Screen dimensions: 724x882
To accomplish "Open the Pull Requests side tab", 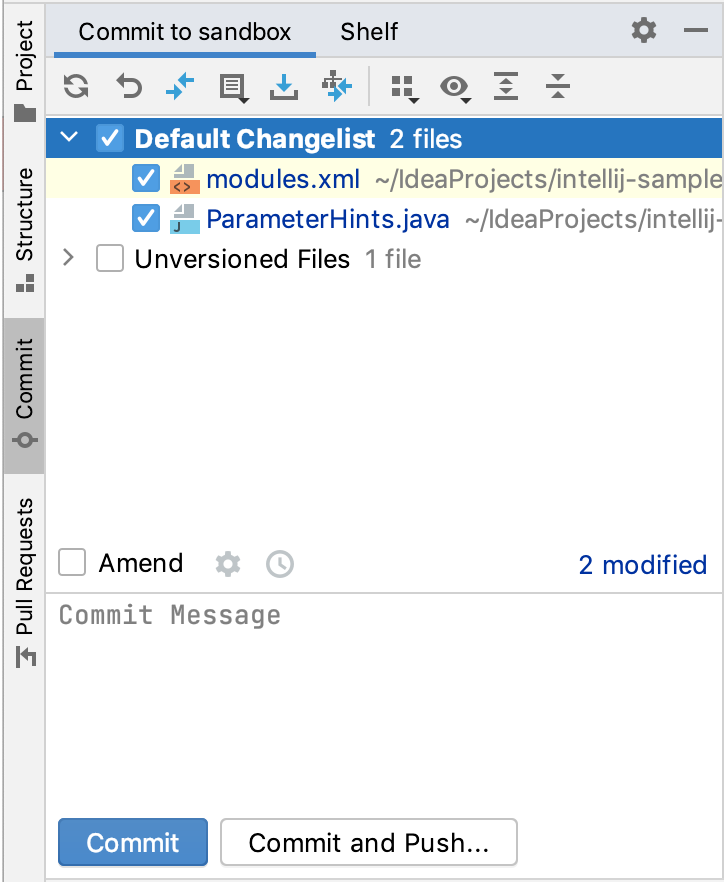I will (25, 582).
